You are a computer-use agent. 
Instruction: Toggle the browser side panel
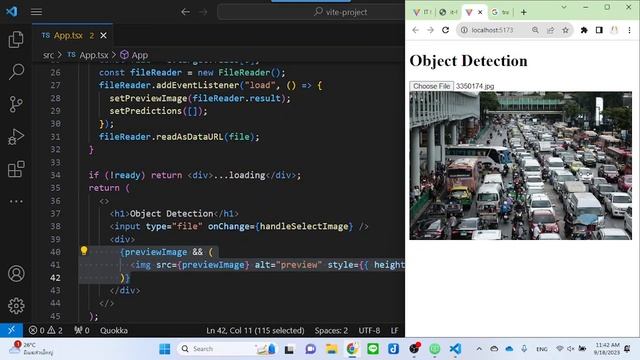pyautogui.click(x=599, y=30)
